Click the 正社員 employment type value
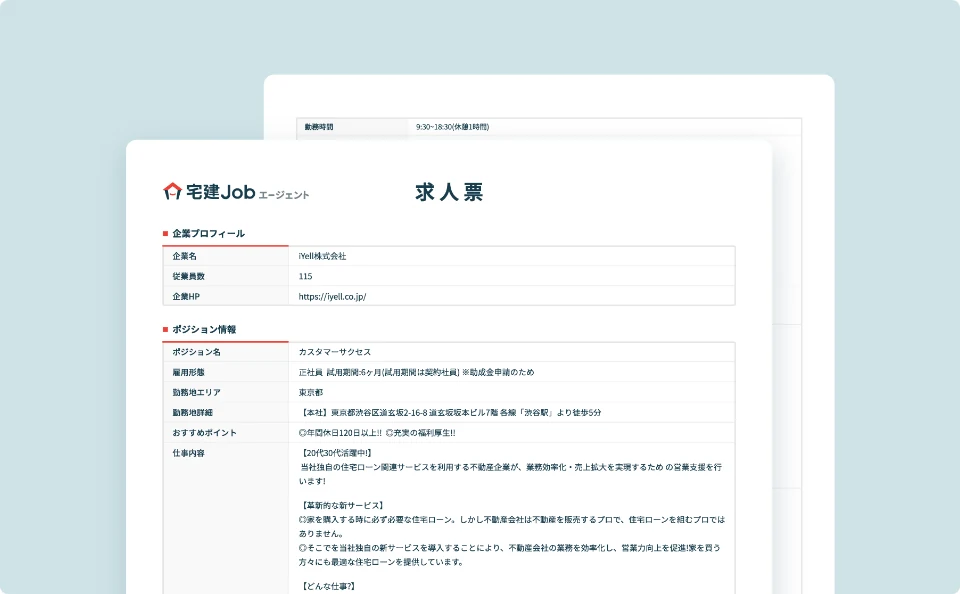The width and height of the screenshot is (960, 594). 416,372
